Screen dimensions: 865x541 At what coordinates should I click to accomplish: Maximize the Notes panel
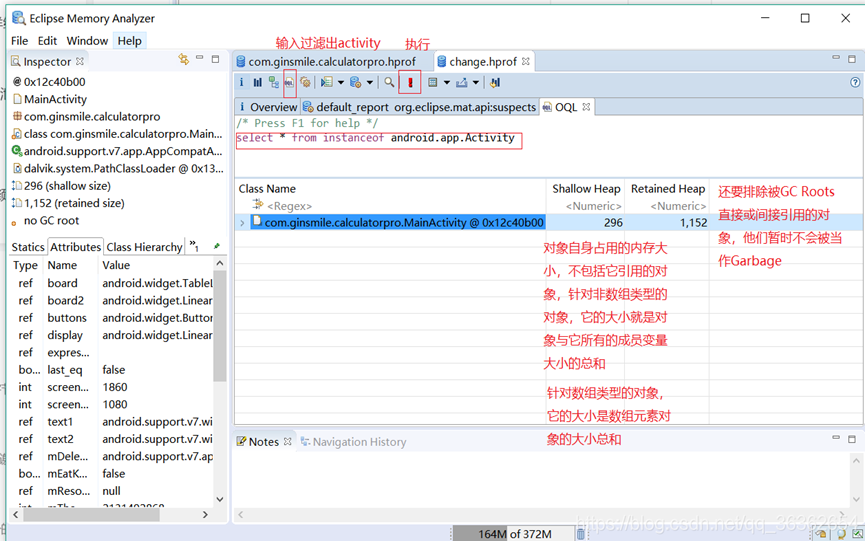852,439
